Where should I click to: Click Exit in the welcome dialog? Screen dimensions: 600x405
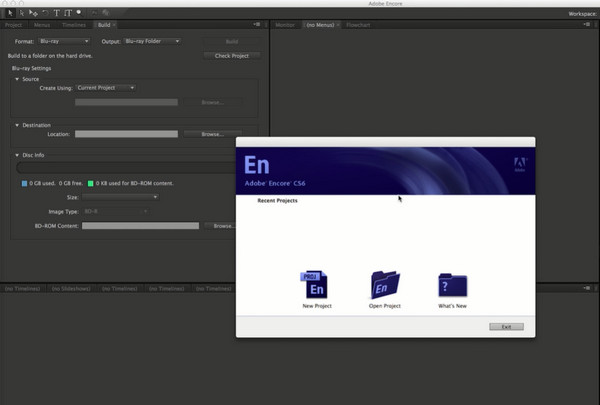(506, 327)
